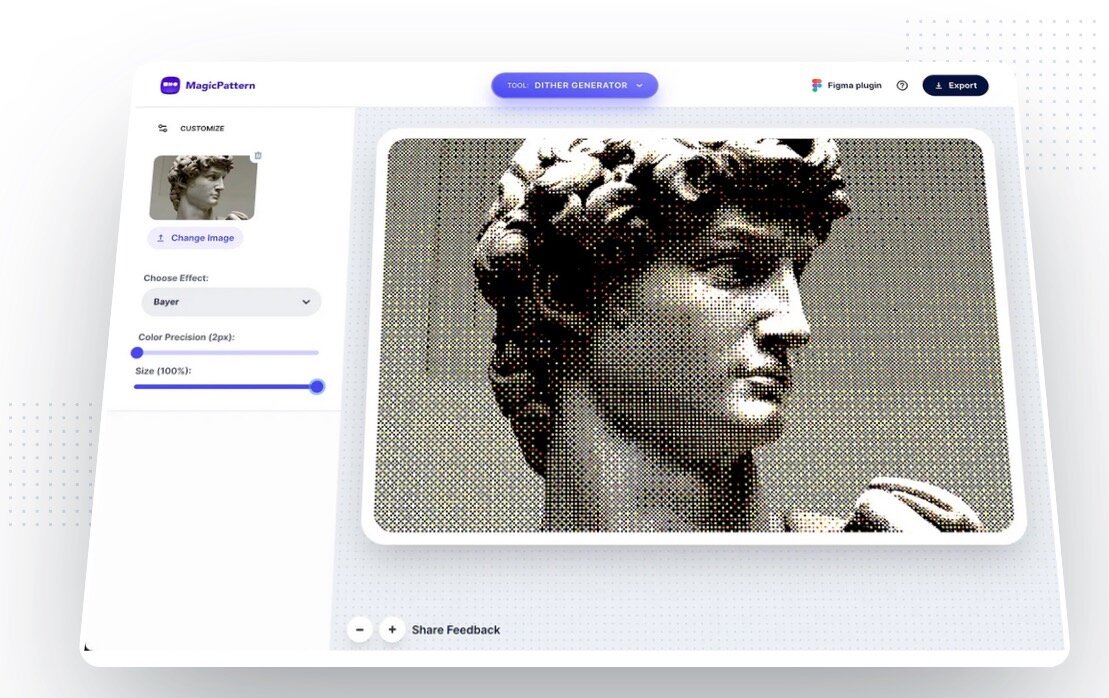Click the Size slider handle
The width and height of the screenshot is (1109, 698).
click(x=317, y=386)
